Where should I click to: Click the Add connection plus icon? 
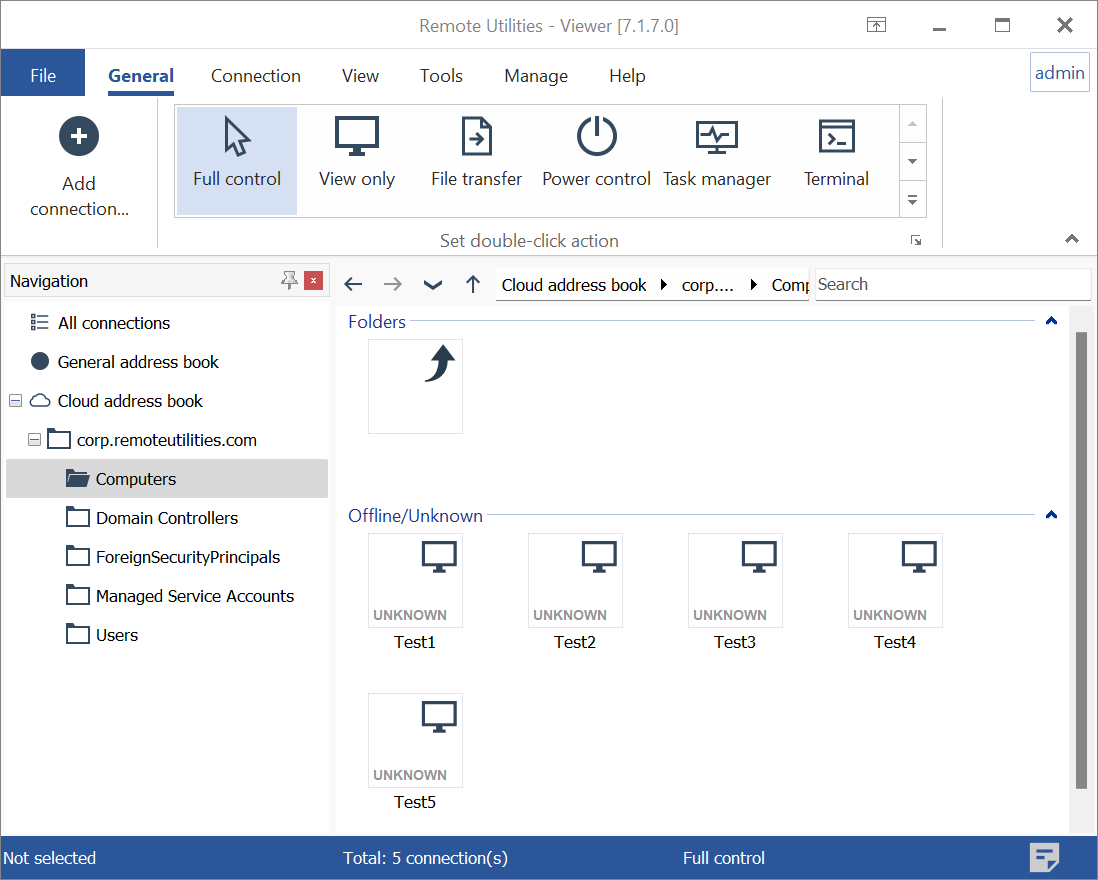[x=79, y=136]
